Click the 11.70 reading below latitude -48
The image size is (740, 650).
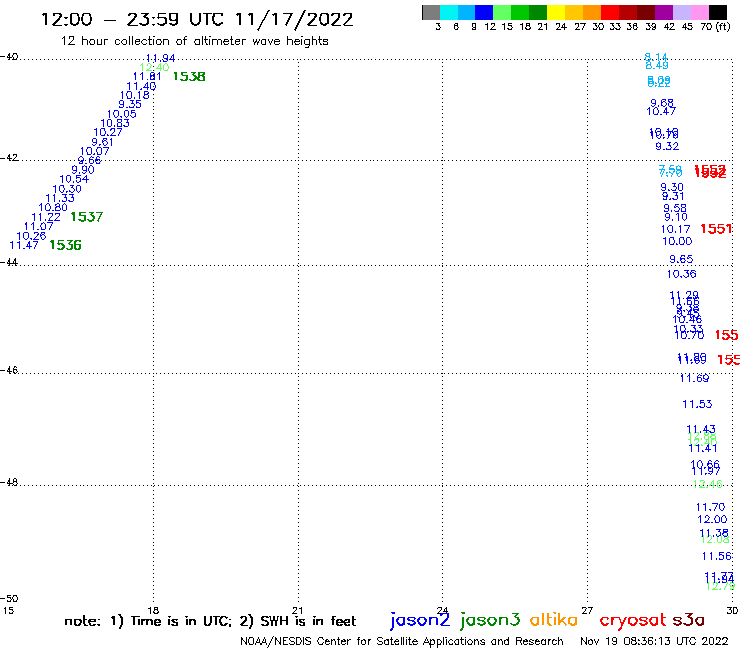710,507
